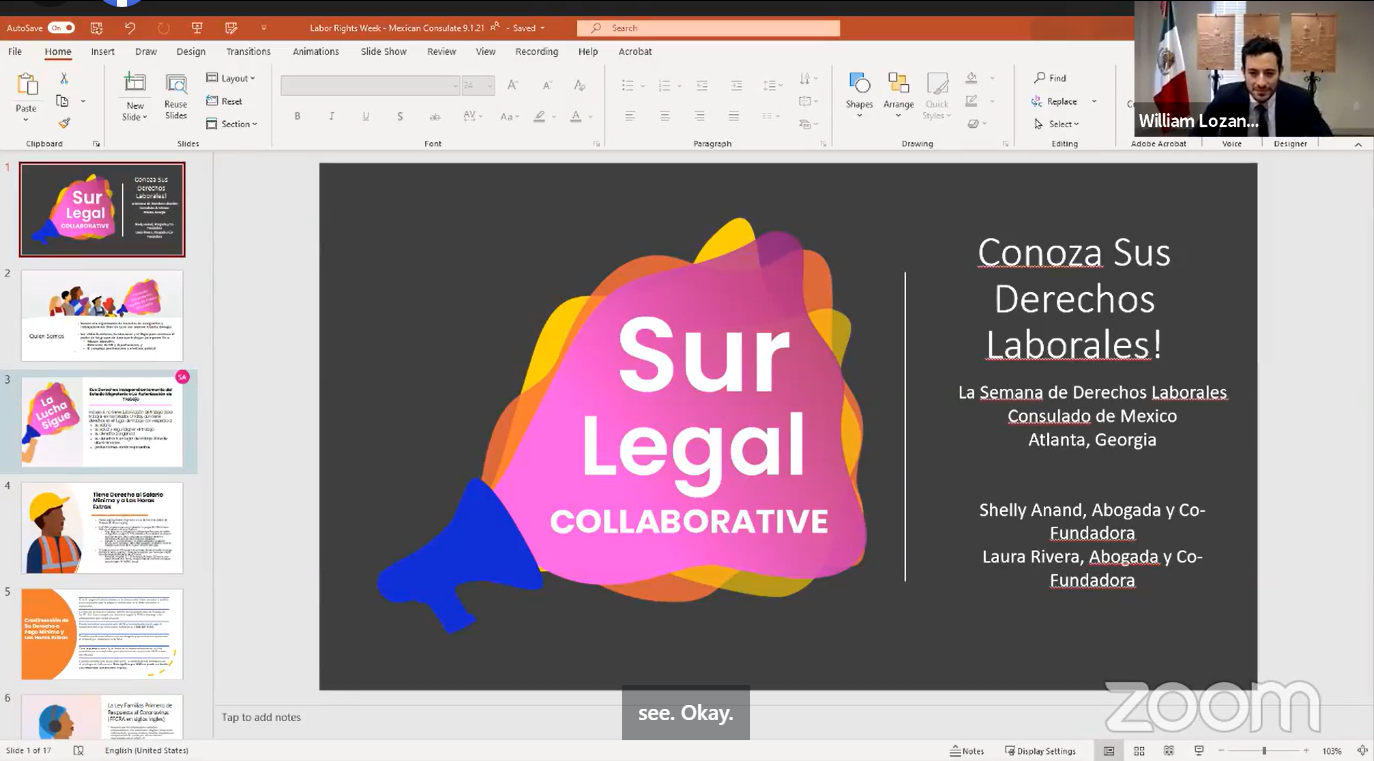Toggle Italic formatting
This screenshot has width=1374, height=761.
pos(331,117)
